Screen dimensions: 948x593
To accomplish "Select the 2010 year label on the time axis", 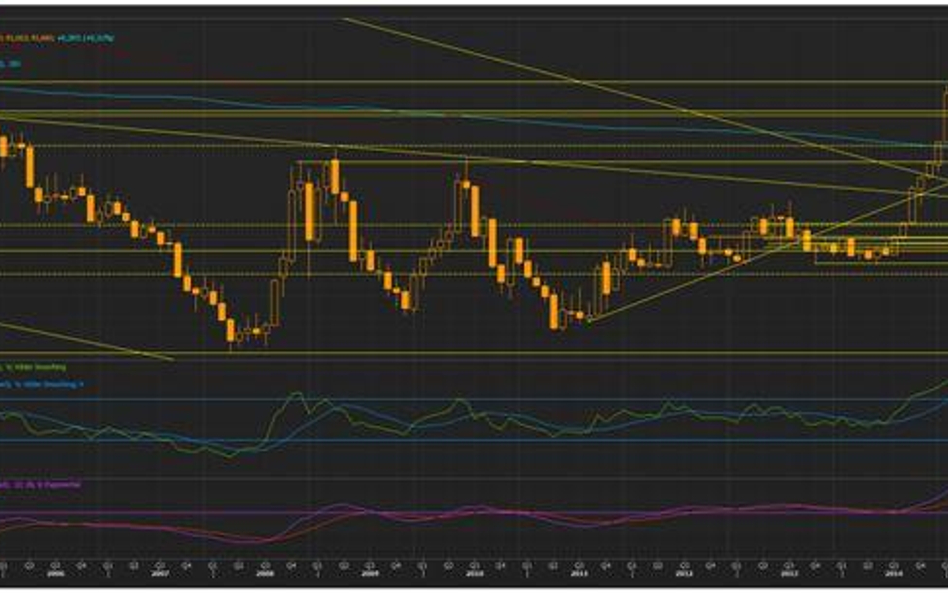I will tap(475, 573).
